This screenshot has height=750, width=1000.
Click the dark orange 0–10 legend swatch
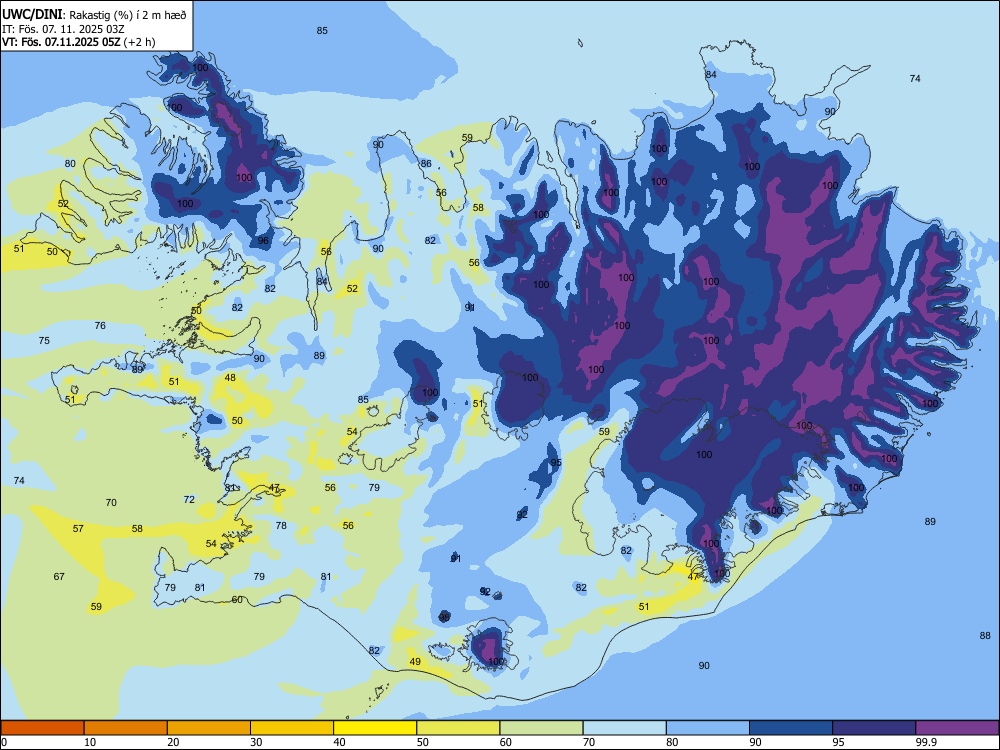point(42,728)
